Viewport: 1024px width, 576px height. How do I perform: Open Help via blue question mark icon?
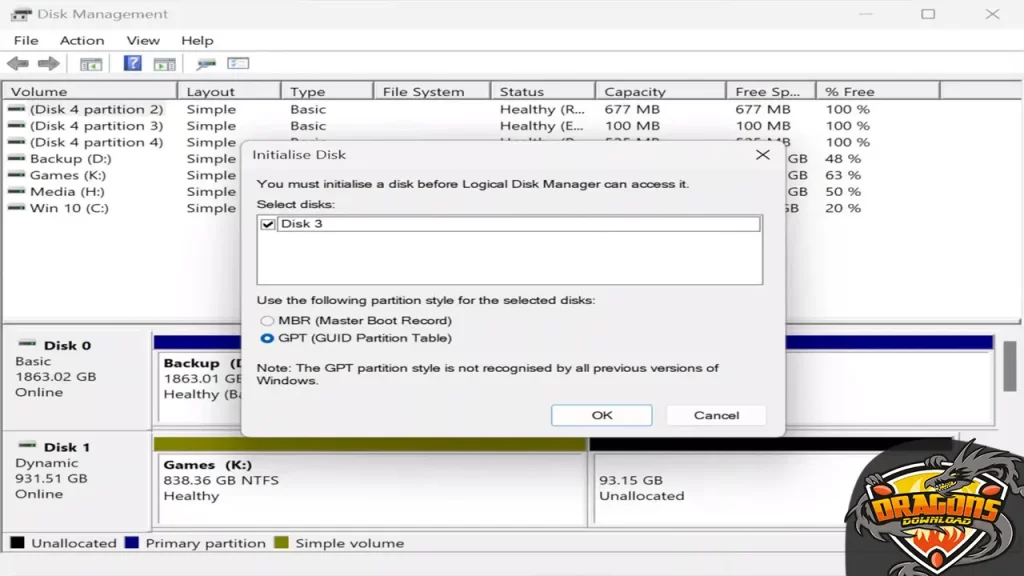pyautogui.click(x=132, y=64)
